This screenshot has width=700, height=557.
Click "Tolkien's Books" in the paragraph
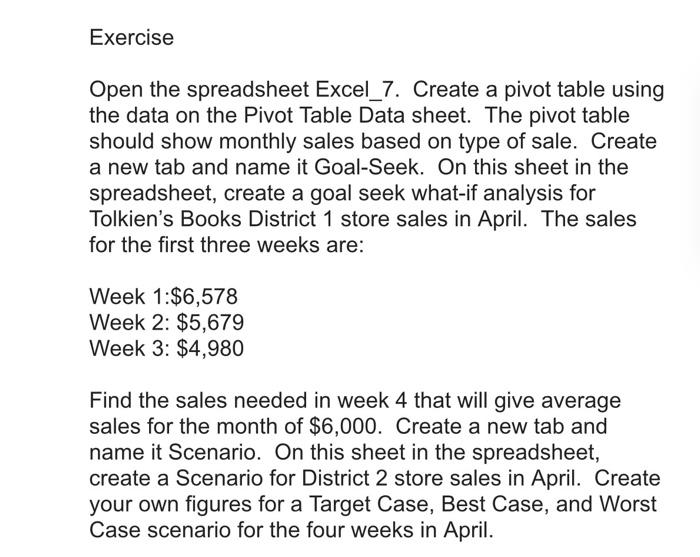point(165,219)
